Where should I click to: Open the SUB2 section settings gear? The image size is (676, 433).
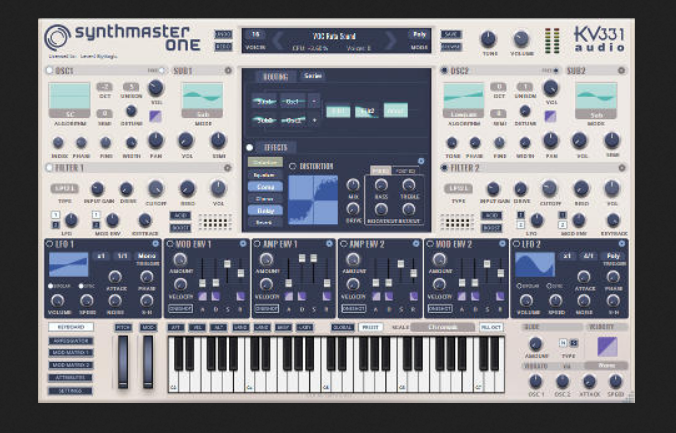621,70
